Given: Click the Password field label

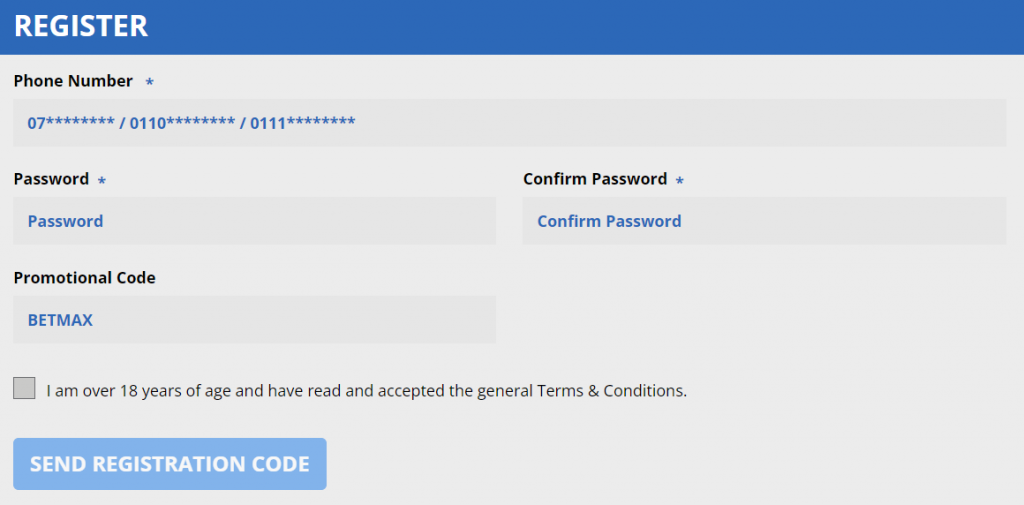Looking at the screenshot, I should click(51, 179).
